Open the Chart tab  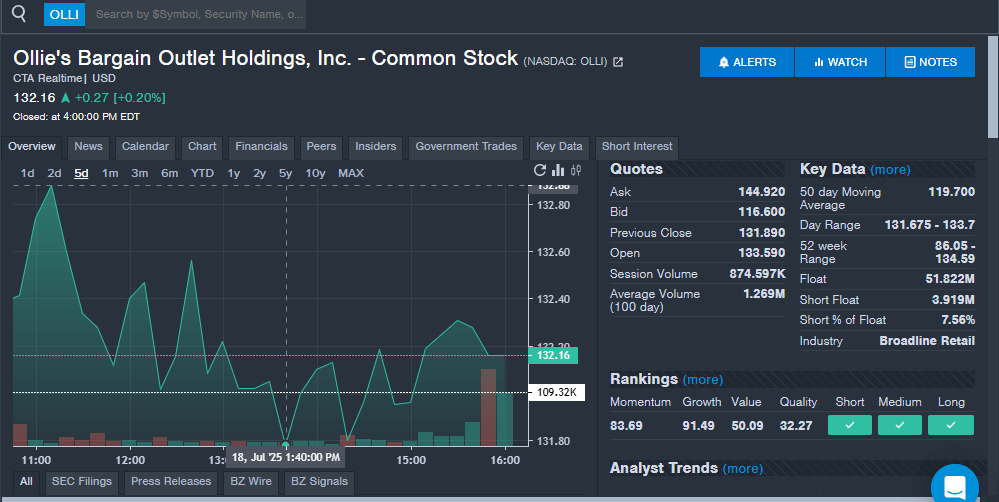point(202,147)
